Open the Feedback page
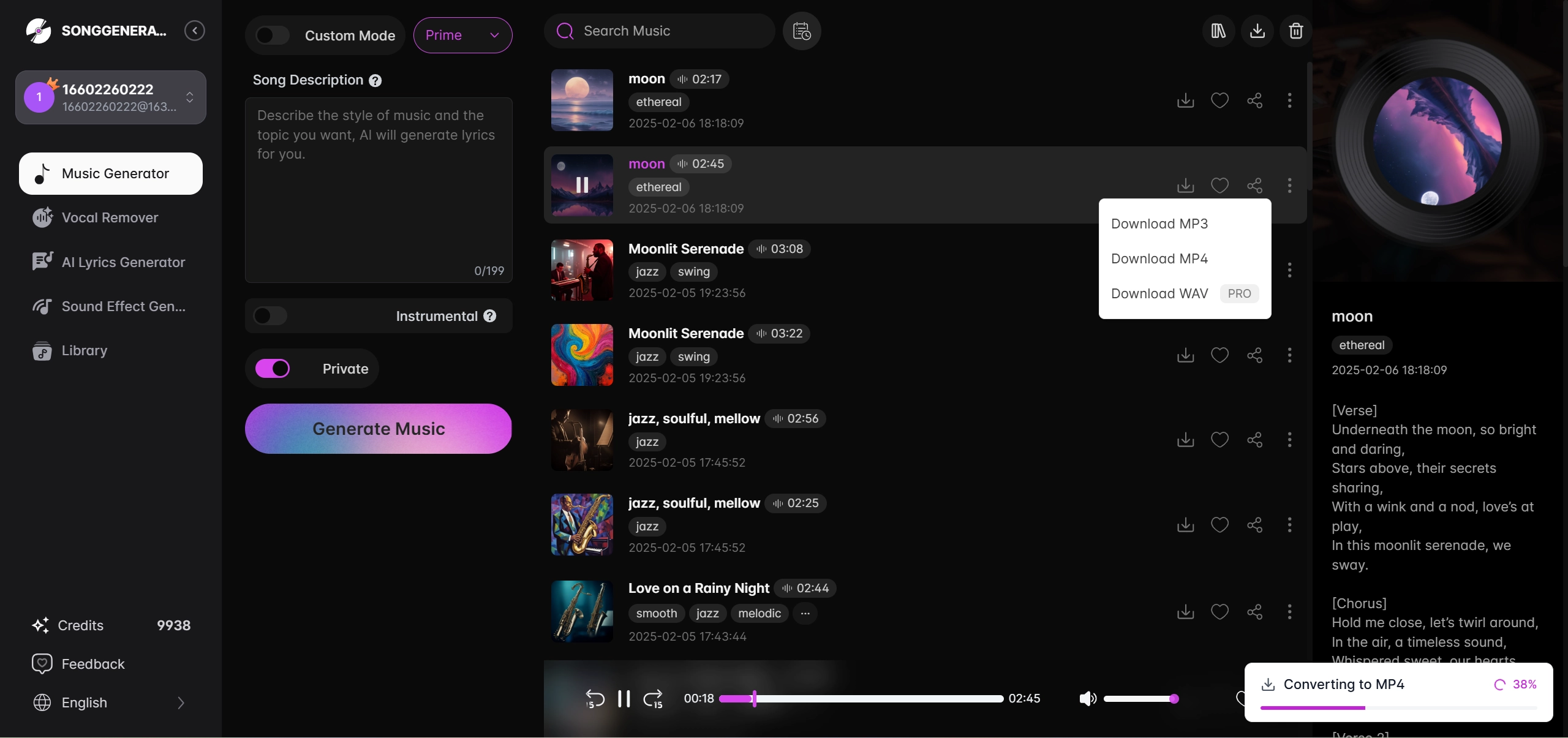Screen dimensions: 1568x738 (x=92, y=663)
